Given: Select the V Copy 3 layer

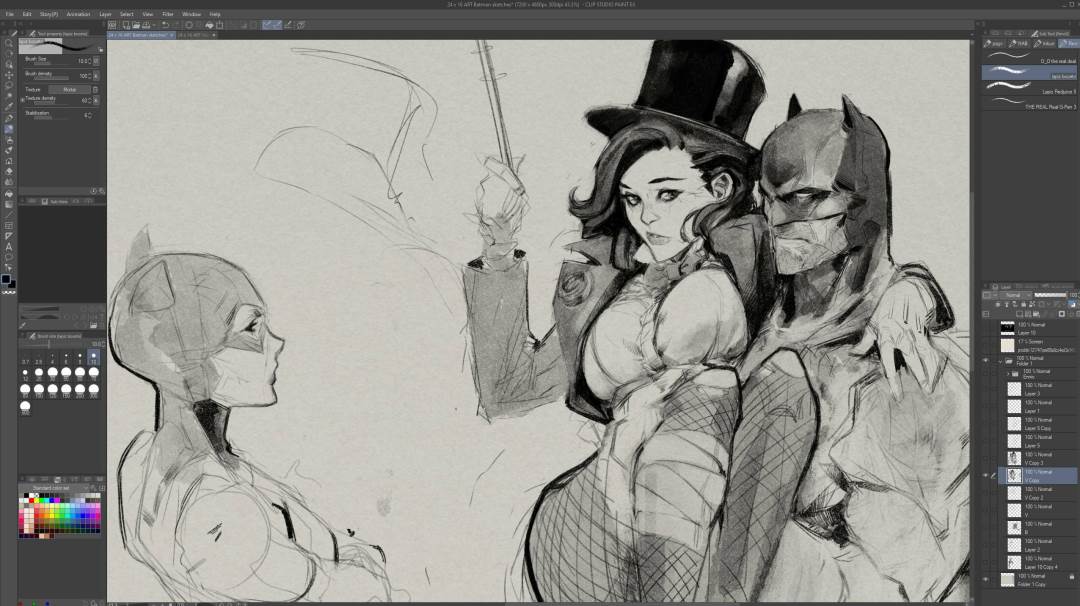Looking at the screenshot, I should click(x=1038, y=459).
